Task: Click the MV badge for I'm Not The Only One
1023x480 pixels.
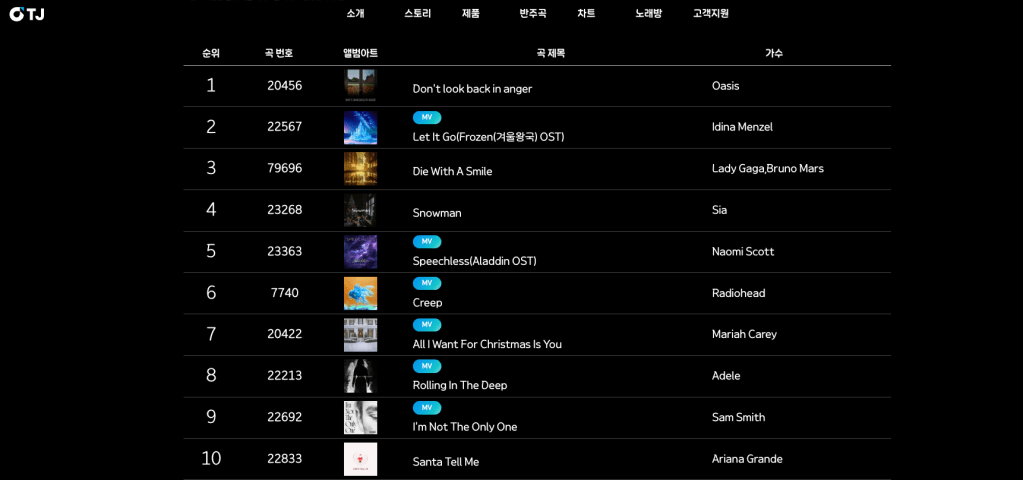Action: [x=427, y=408]
